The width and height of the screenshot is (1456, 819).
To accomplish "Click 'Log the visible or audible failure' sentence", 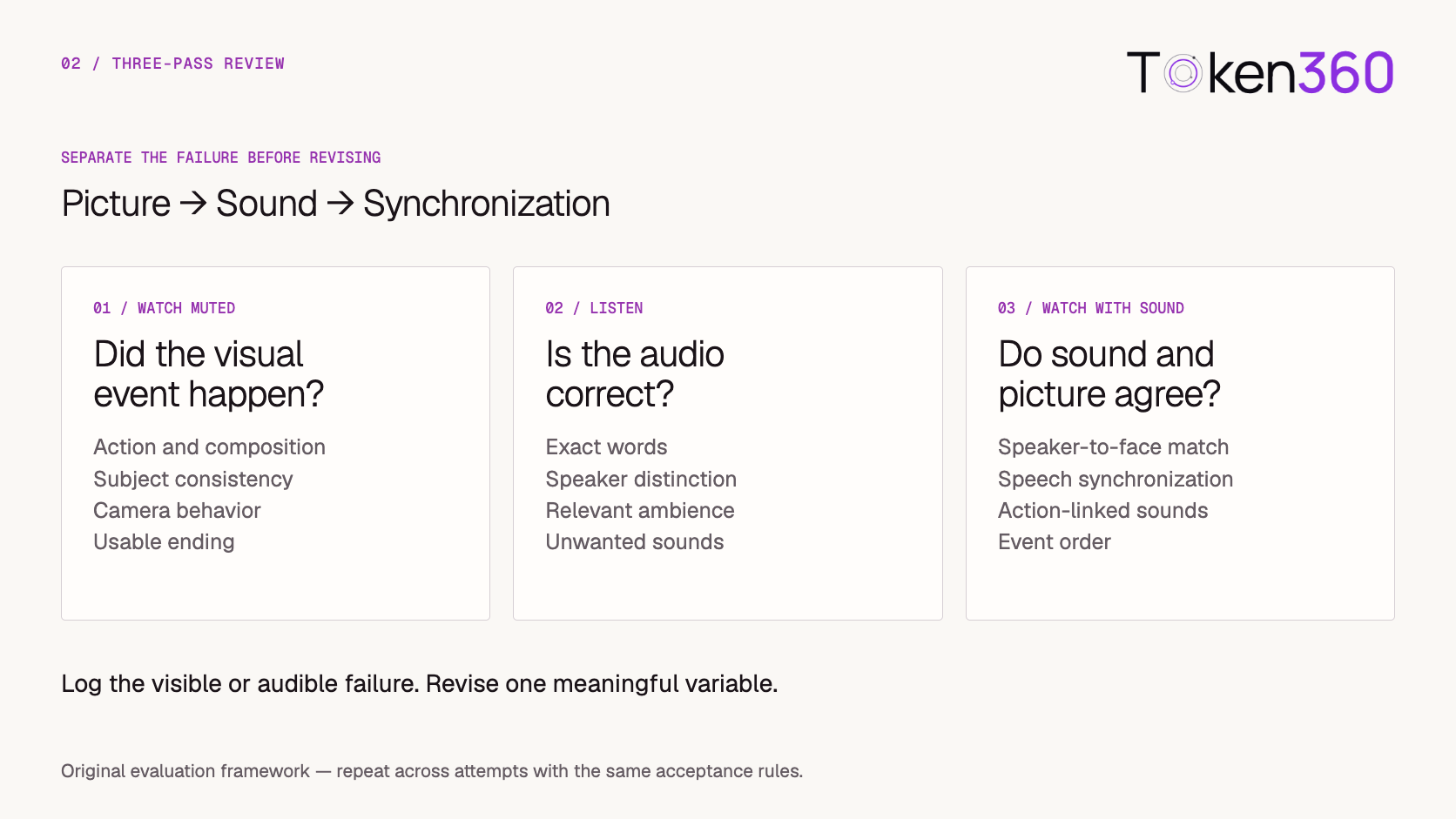I will click(239, 684).
